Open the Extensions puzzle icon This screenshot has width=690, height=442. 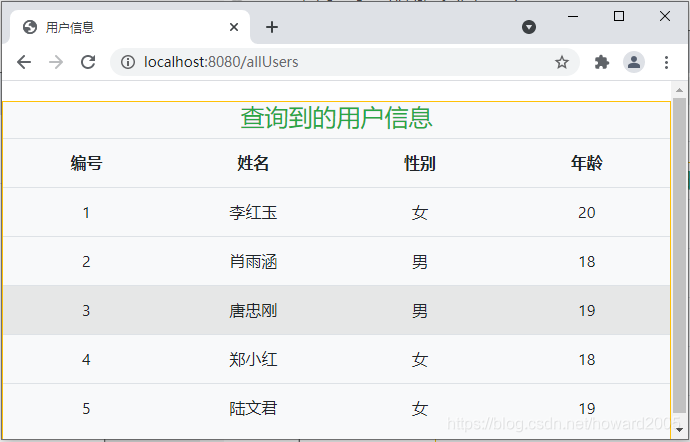pyautogui.click(x=602, y=62)
